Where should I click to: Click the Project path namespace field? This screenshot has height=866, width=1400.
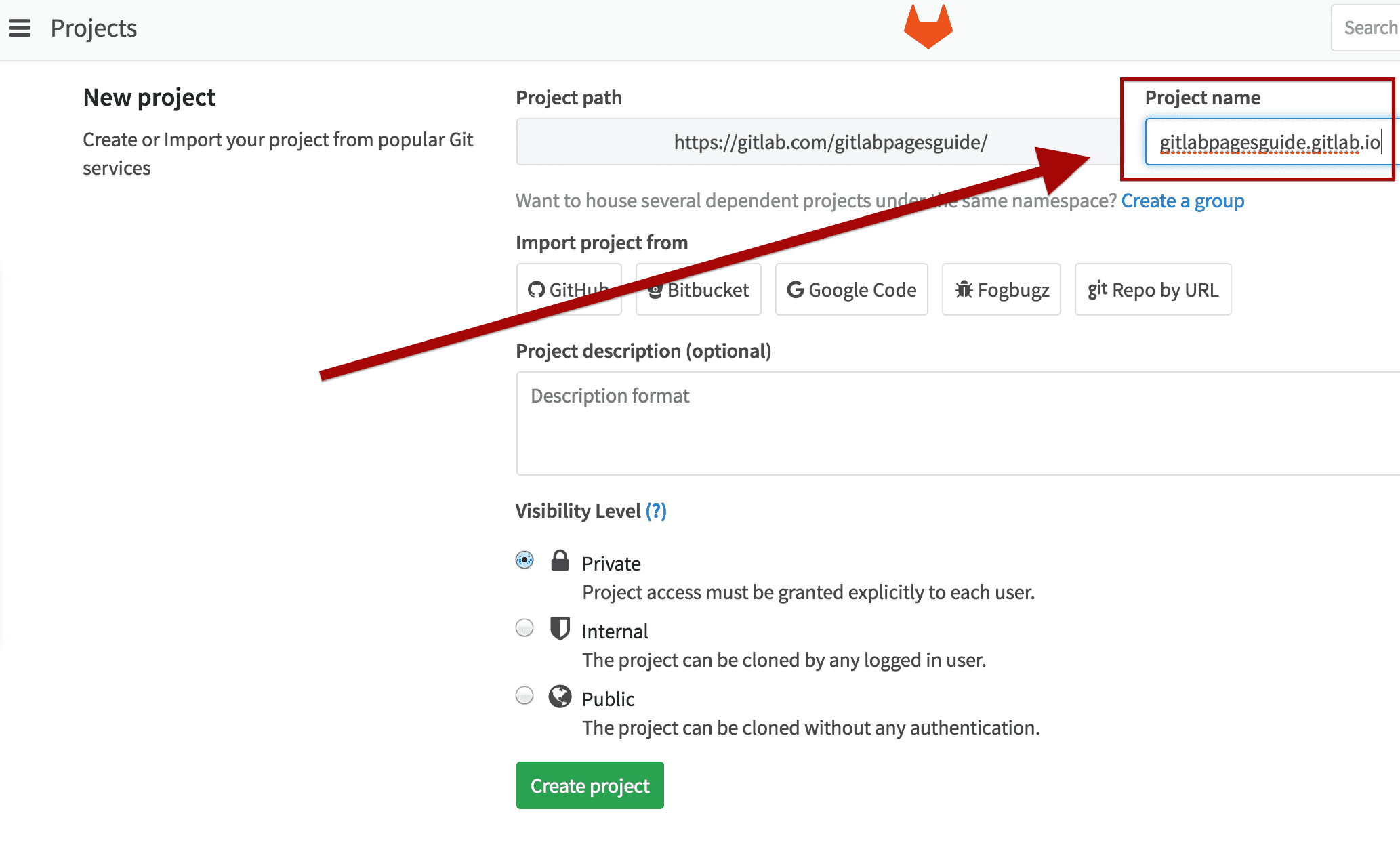pos(819,142)
